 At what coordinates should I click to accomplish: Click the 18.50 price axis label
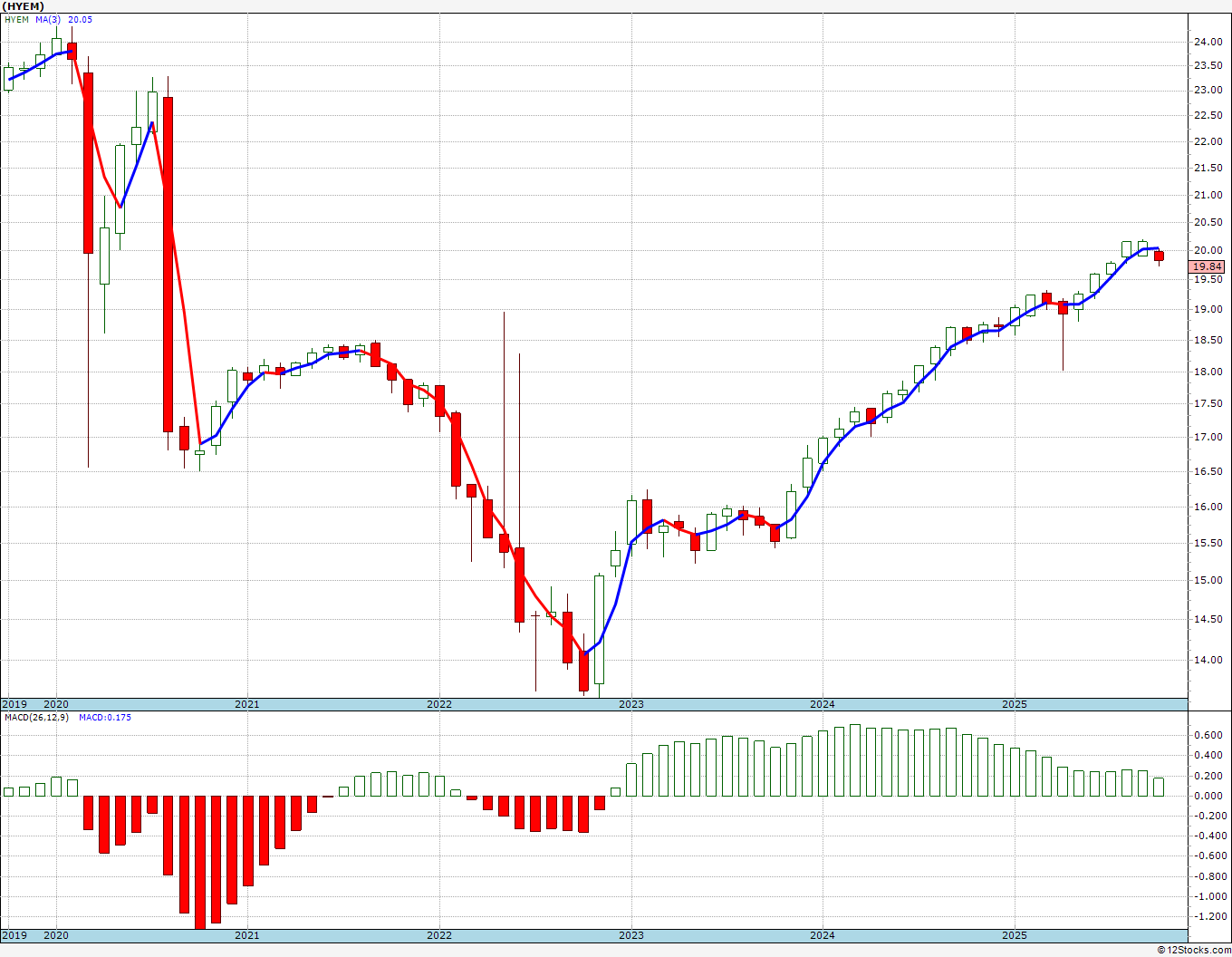coord(1208,340)
